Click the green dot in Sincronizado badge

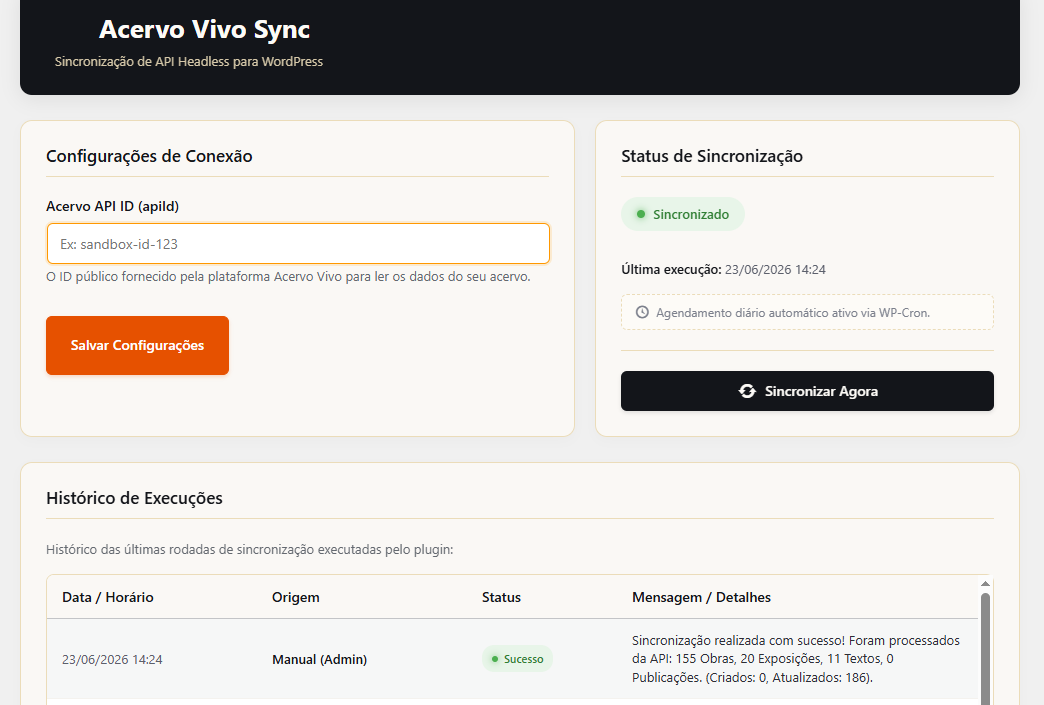click(641, 214)
